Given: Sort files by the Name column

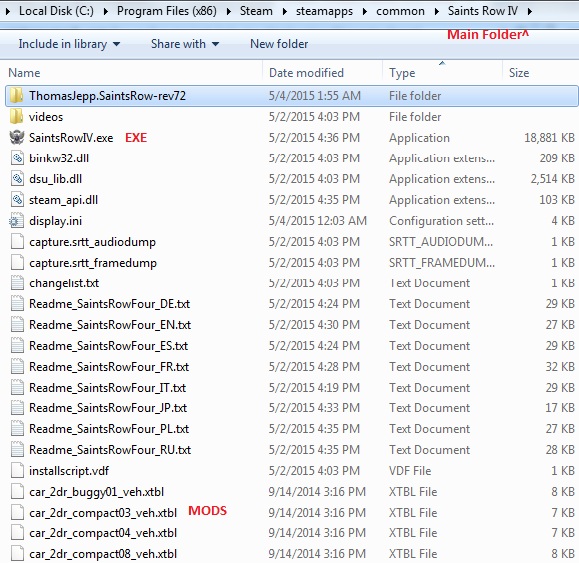Looking at the screenshot, I should 134,73.
